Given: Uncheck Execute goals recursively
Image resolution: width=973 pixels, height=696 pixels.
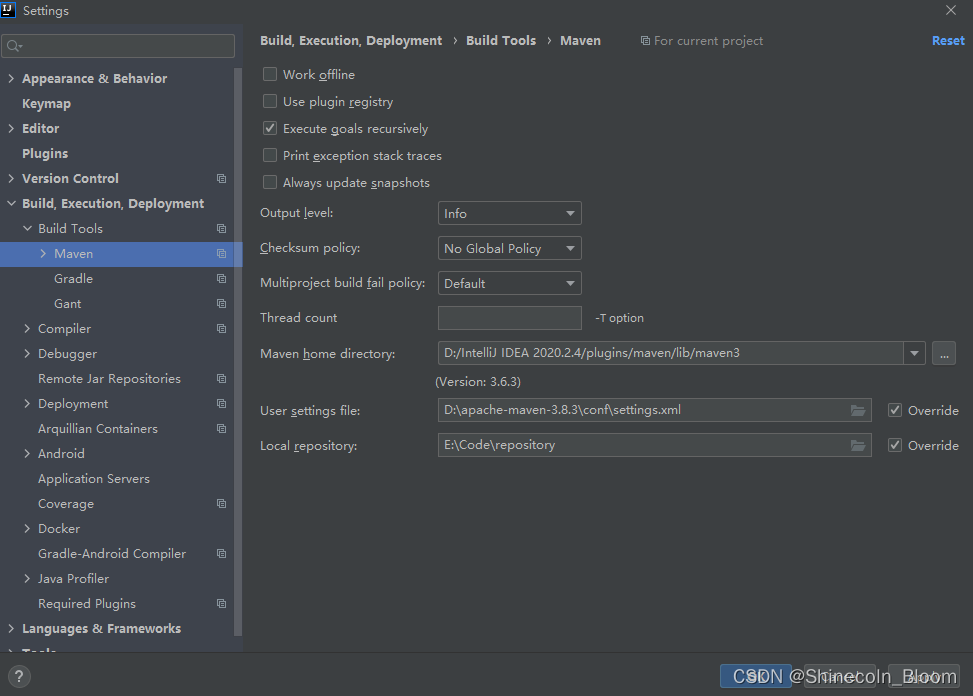Looking at the screenshot, I should tap(270, 128).
